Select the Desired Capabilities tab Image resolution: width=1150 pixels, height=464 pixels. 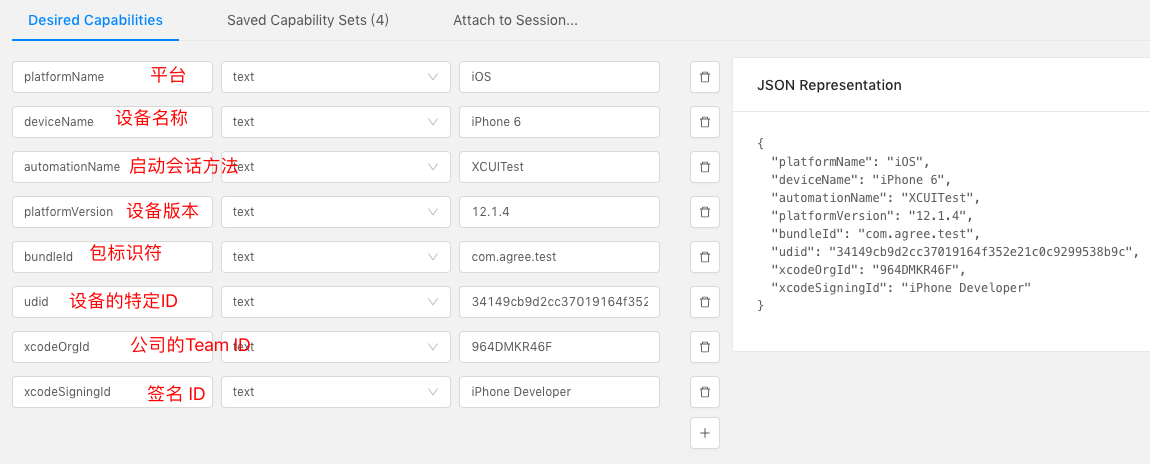95,21
